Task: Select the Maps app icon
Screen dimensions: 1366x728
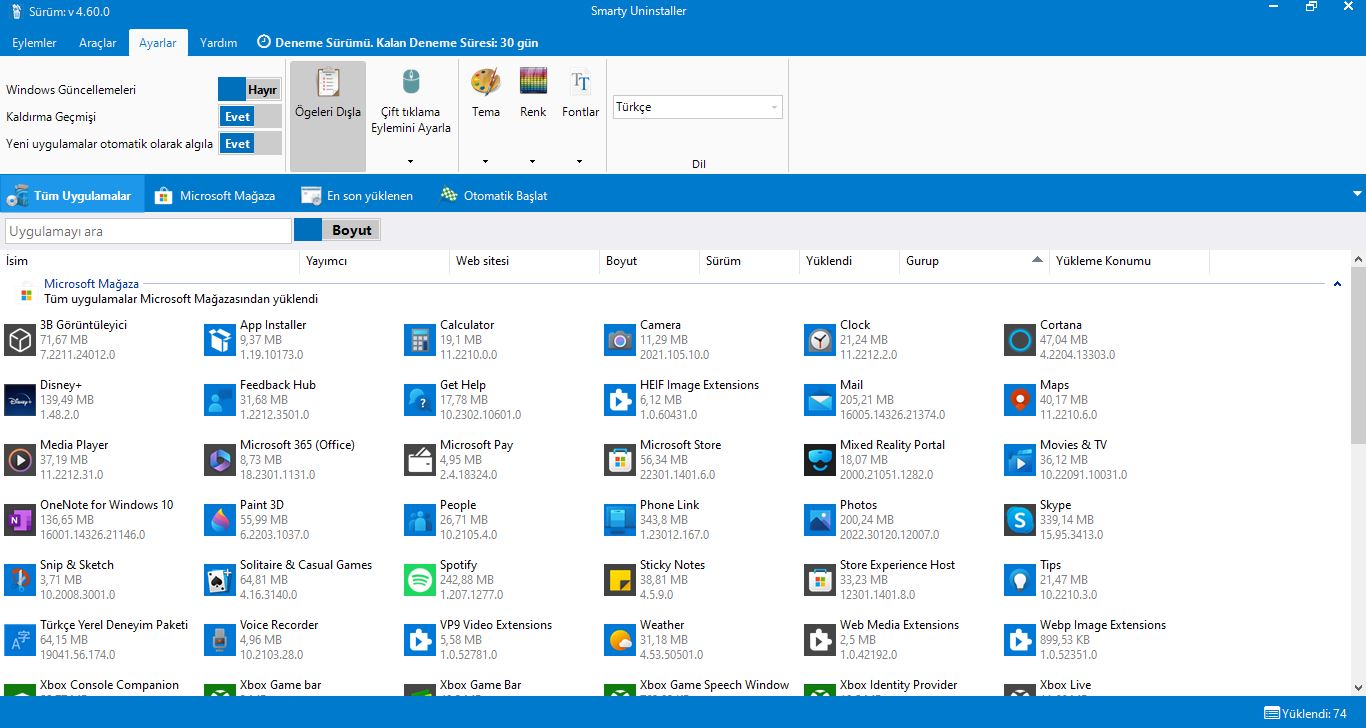Action: click(x=1020, y=400)
